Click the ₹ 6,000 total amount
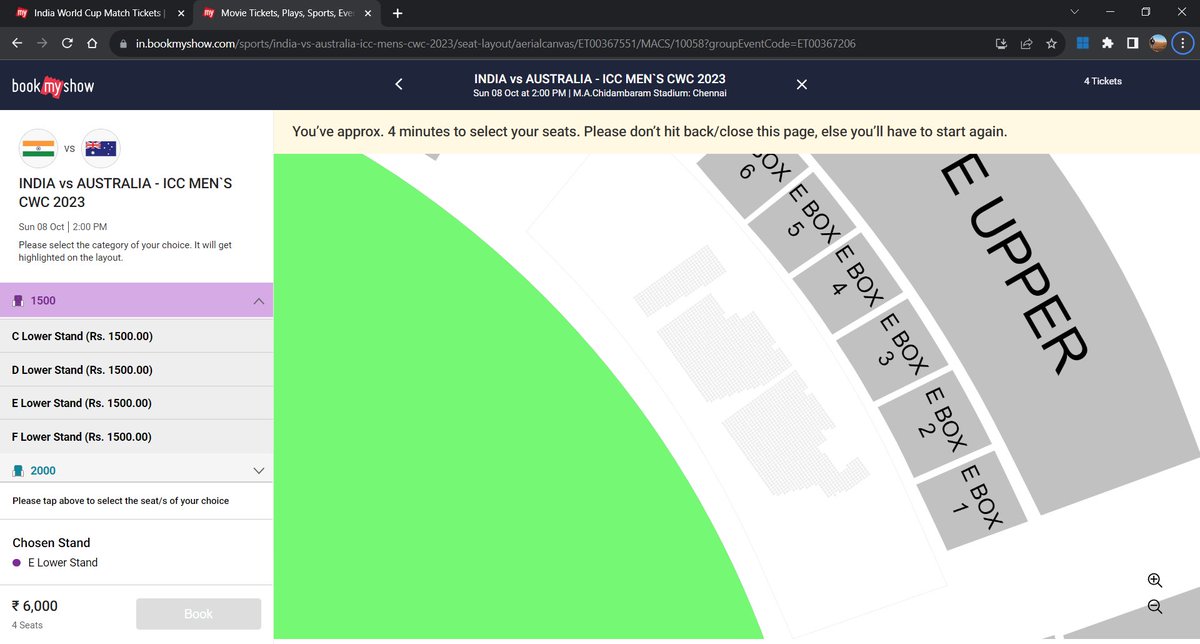The width and height of the screenshot is (1200, 644). 35,606
